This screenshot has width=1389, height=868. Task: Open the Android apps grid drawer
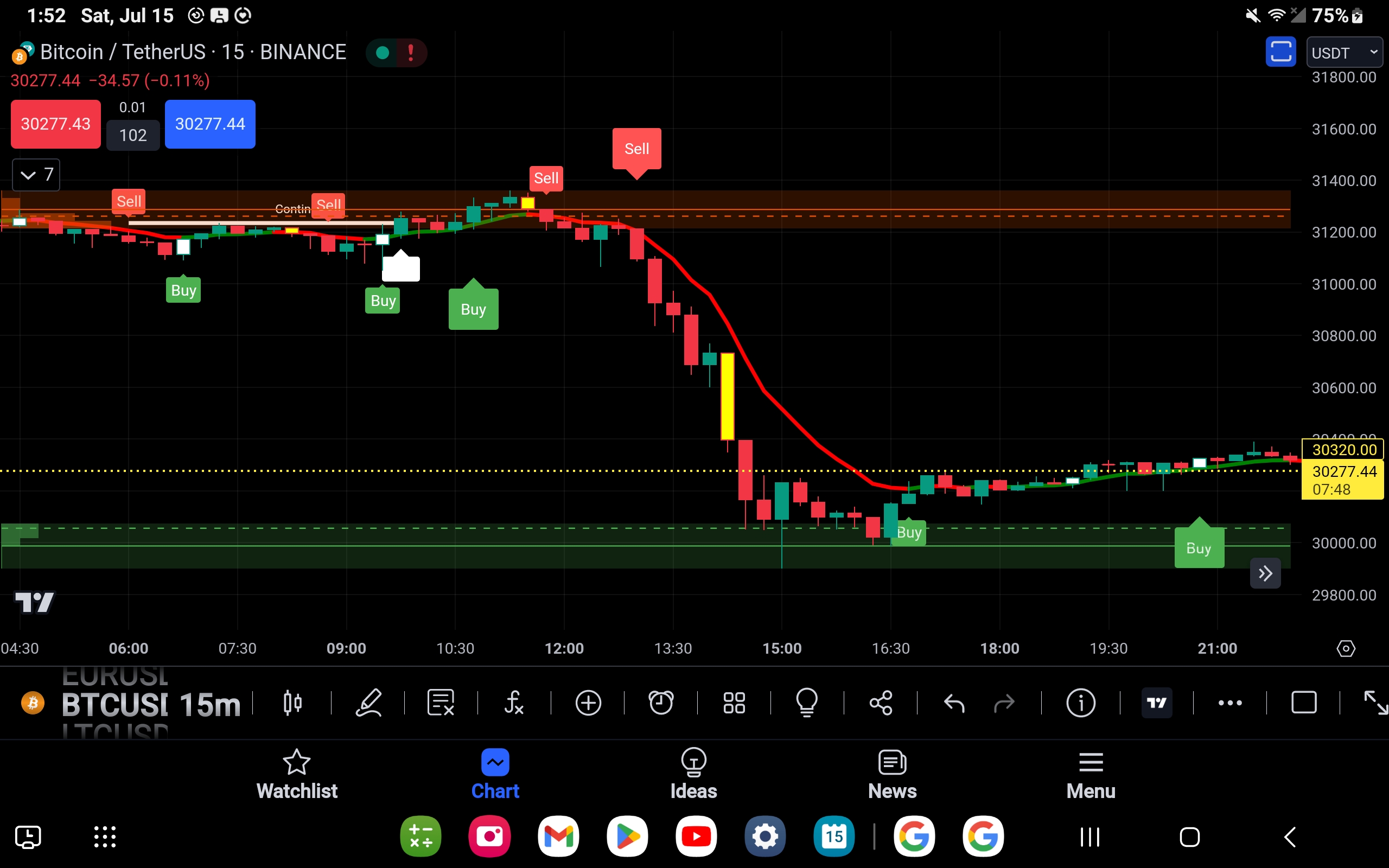point(105,837)
